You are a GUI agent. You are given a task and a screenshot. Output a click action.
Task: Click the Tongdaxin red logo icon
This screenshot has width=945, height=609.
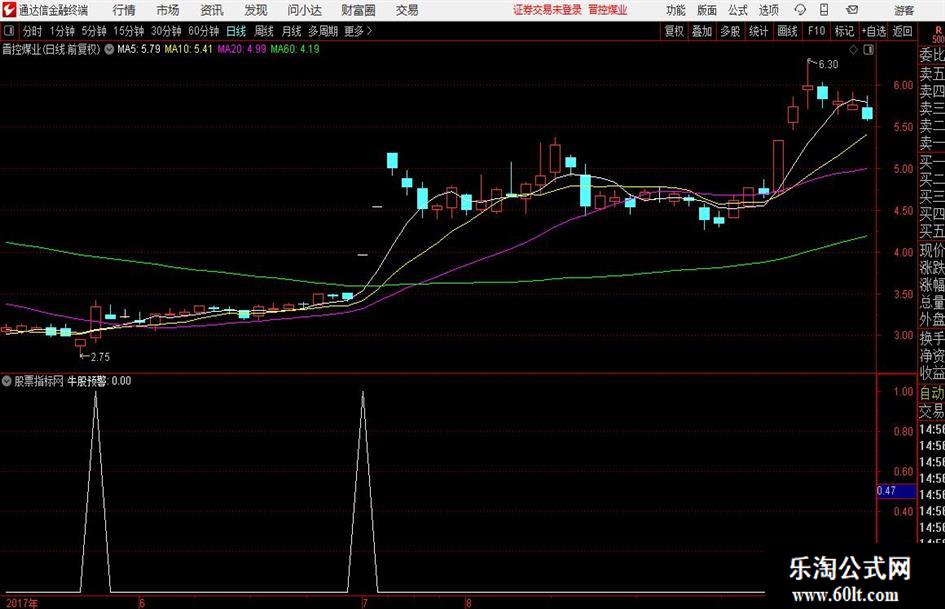(x=9, y=10)
